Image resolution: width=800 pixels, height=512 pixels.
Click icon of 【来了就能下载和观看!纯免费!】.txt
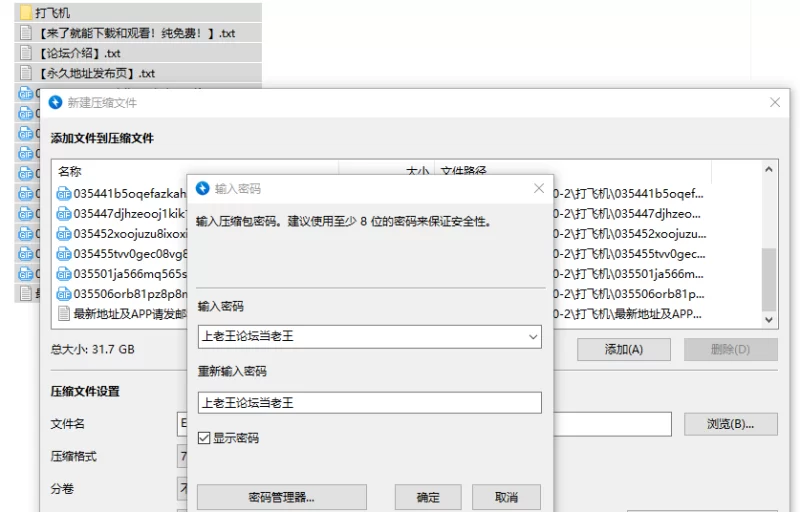pyautogui.click(x=26, y=33)
